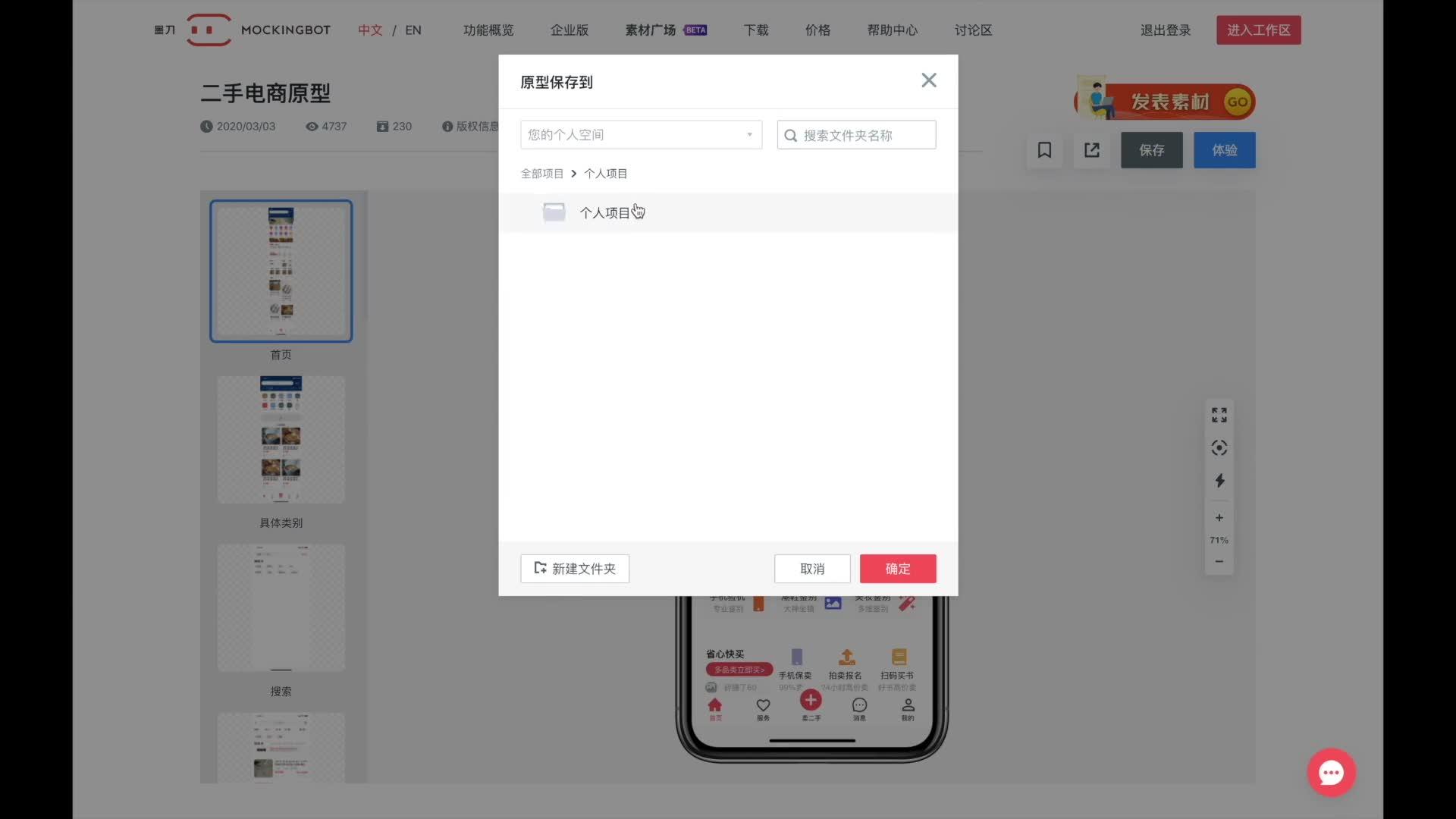
Task: Close the 原型保存到 dialog
Action: pos(929,80)
